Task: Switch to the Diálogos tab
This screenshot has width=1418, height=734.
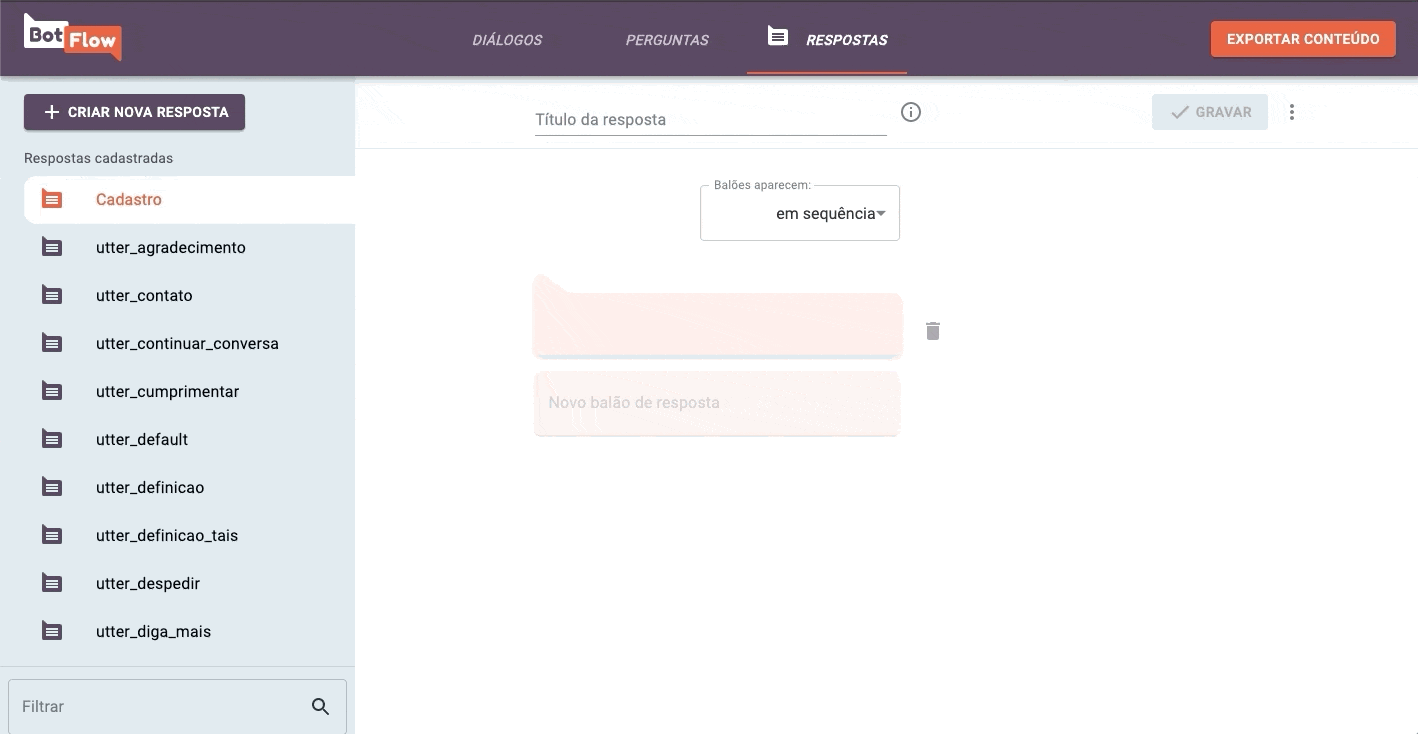Action: coord(507,40)
